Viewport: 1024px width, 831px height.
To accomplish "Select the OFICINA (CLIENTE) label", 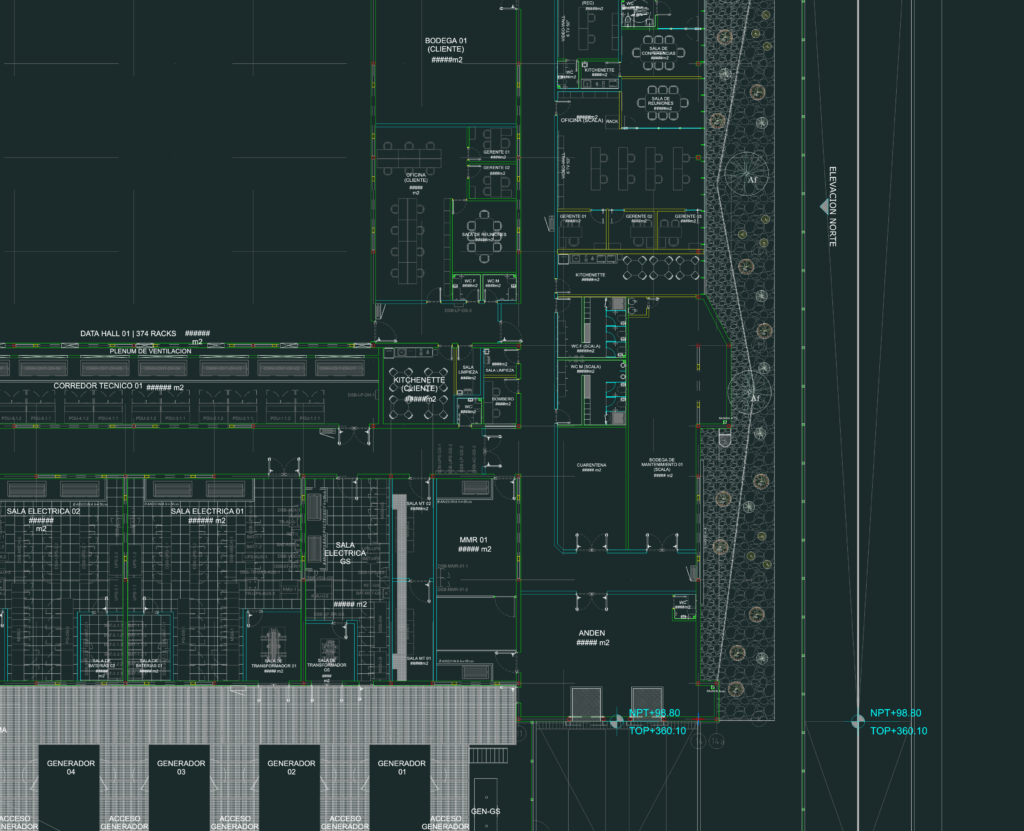I will [x=416, y=178].
